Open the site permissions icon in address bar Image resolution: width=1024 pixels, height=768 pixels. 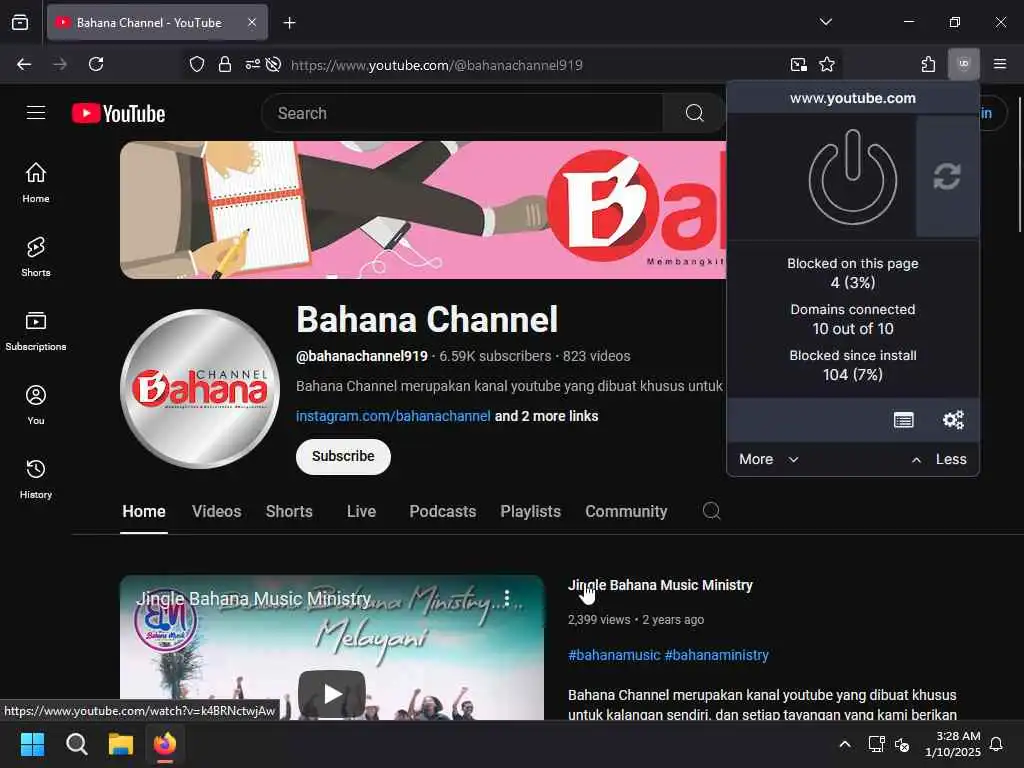coord(252,64)
